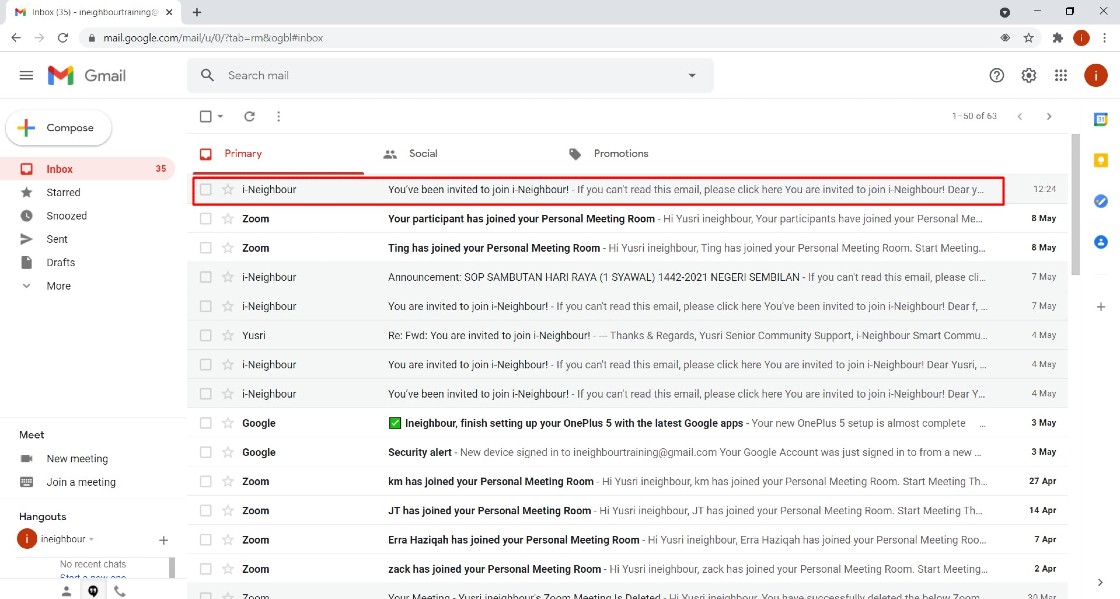Go to older messages page
The image size is (1120, 599).
pyautogui.click(x=1049, y=116)
